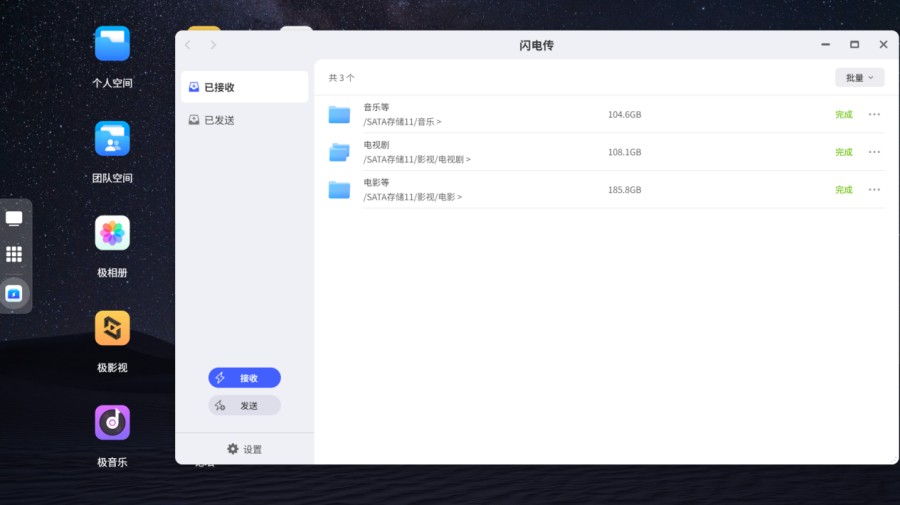Image resolution: width=900 pixels, height=505 pixels.
Task: Close the 闪电传 window
Action: [883, 44]
